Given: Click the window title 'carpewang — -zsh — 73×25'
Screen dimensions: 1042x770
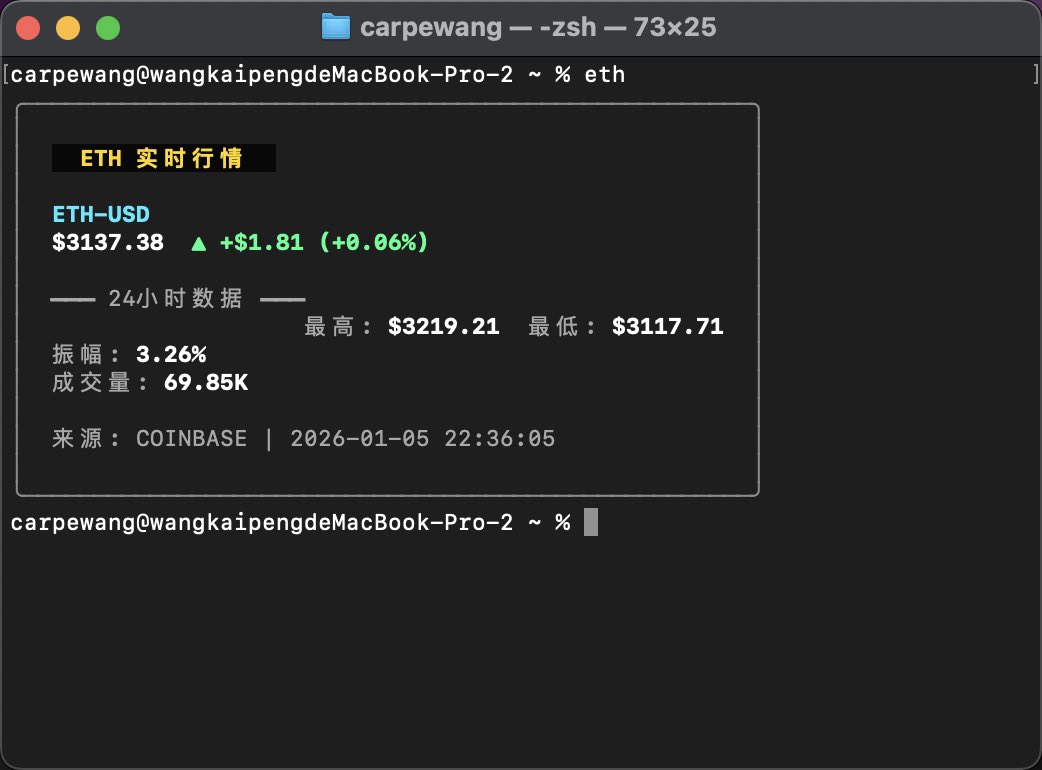Looking at the screenshot, I should [538, 27].
